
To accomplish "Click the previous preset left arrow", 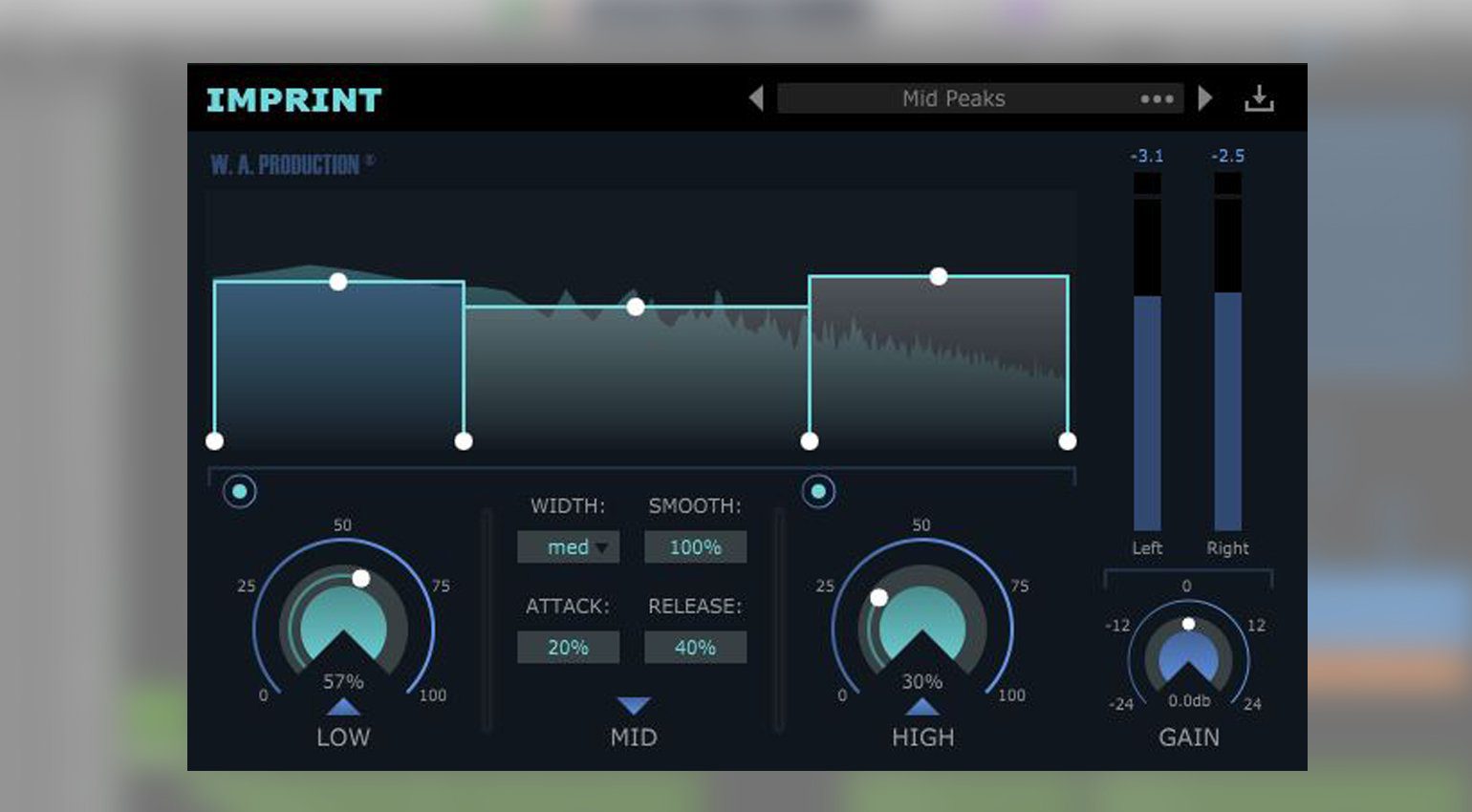I will point(756,98).
